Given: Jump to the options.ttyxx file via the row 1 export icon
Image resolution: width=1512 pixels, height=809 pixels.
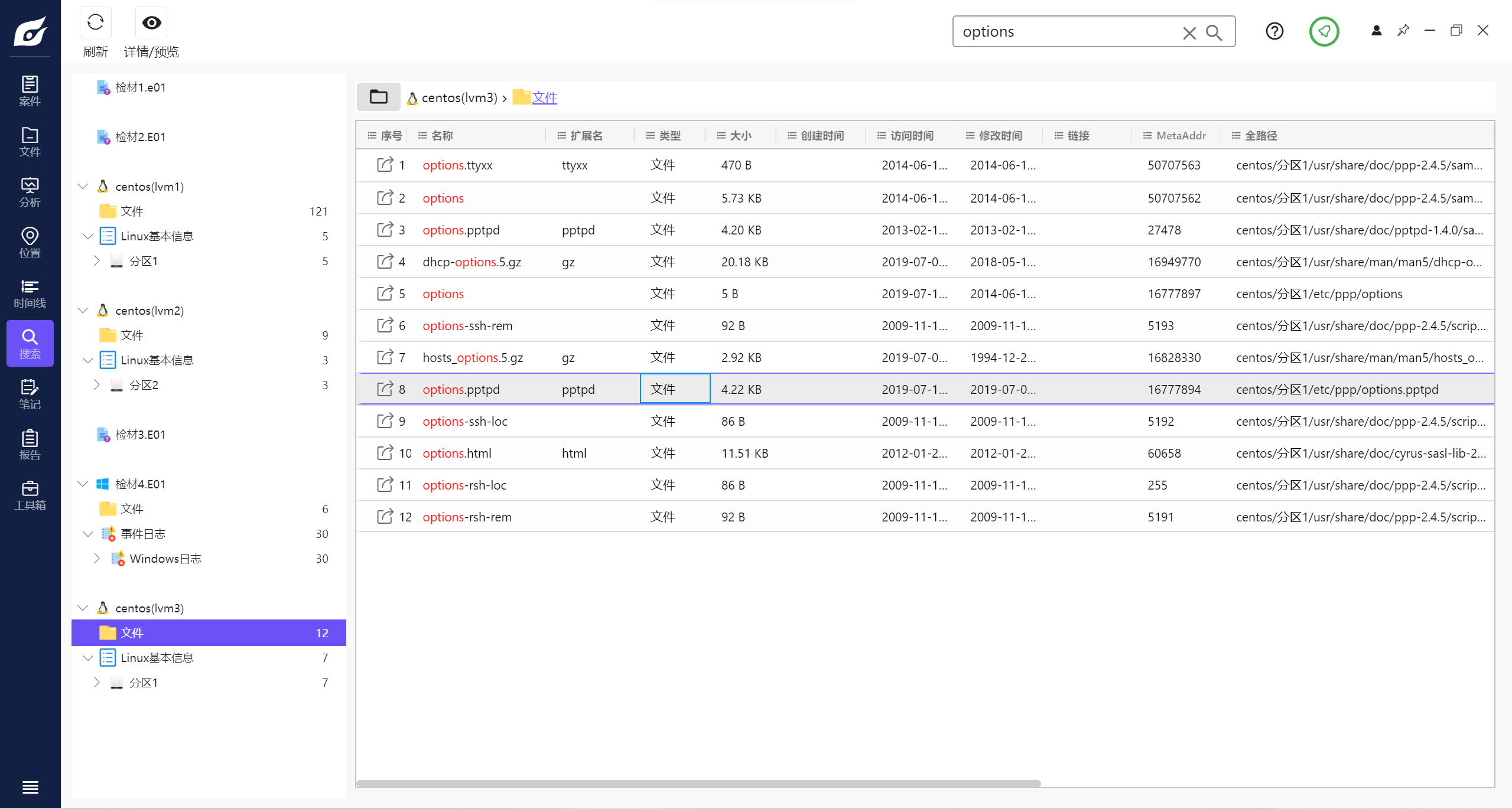Looking at the screenshot, I should 385,165.
